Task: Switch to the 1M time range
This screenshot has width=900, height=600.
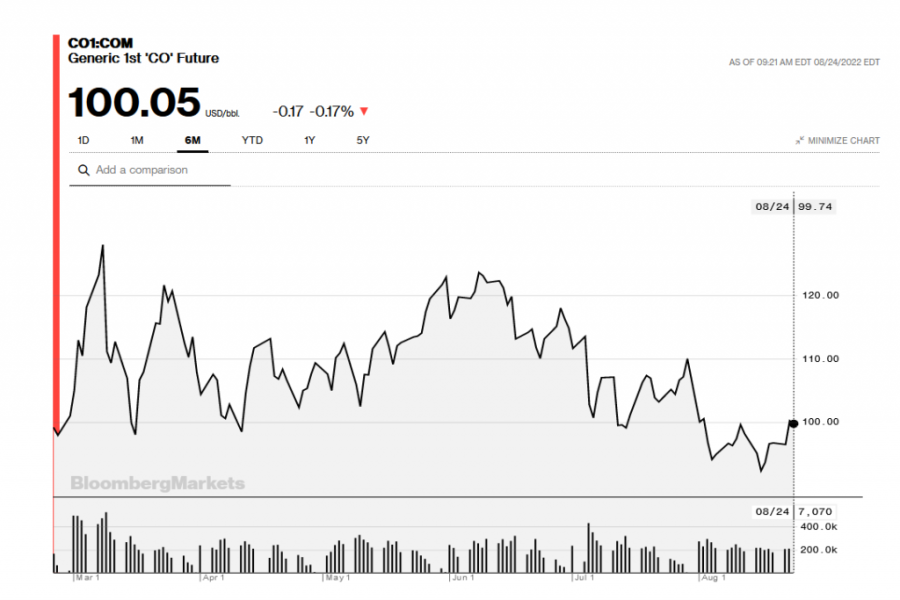Action: point(137,141)
